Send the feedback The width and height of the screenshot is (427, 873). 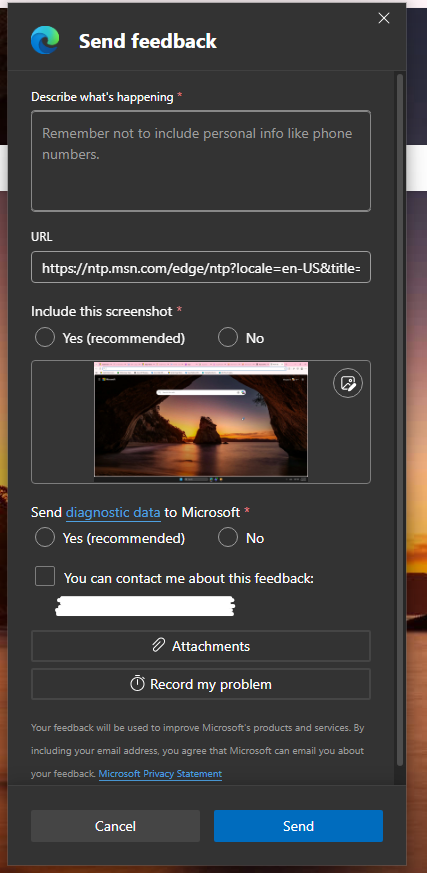coord(298,826)
